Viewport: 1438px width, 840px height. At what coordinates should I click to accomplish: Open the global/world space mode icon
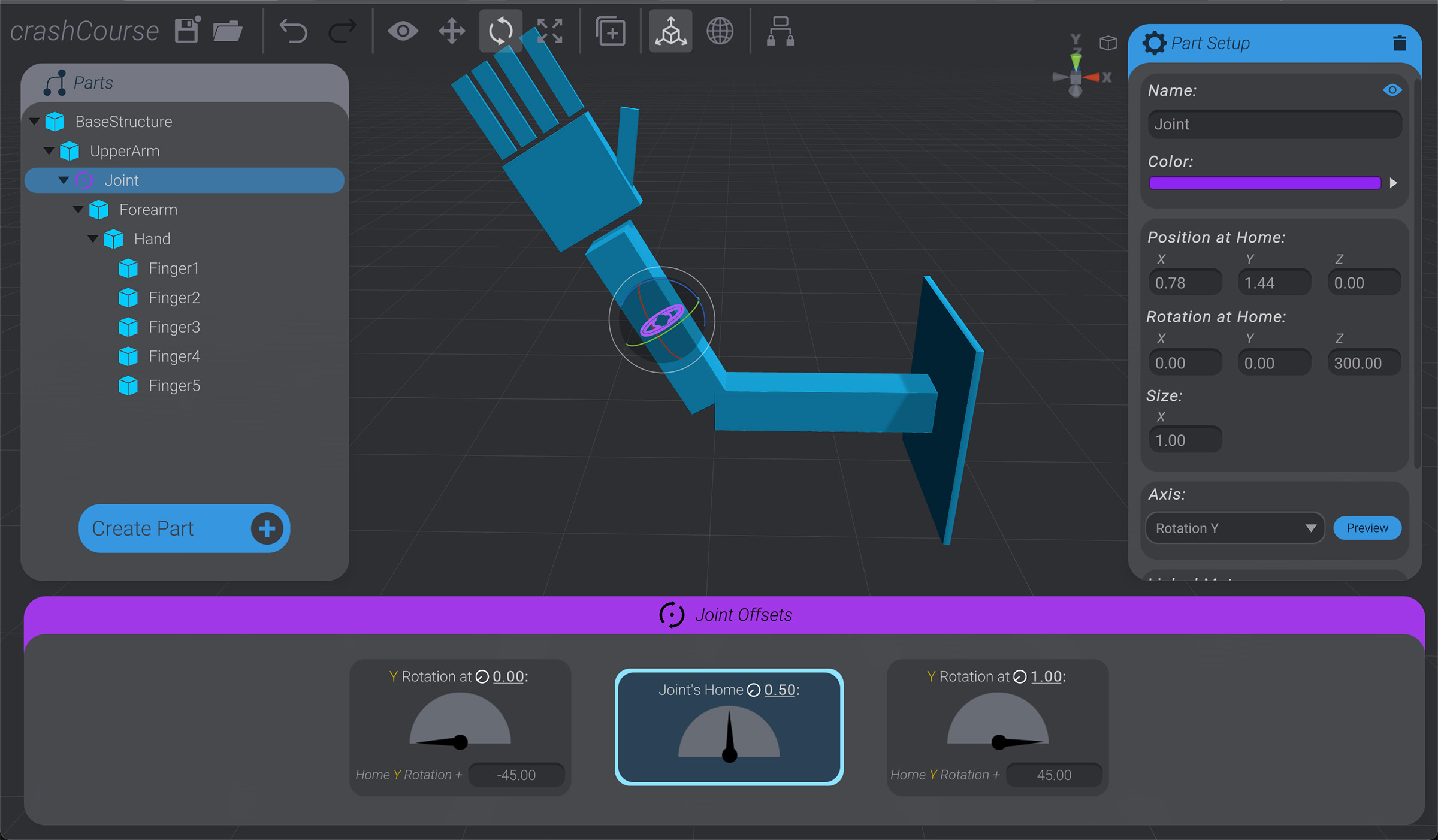[x=720, y=31]
